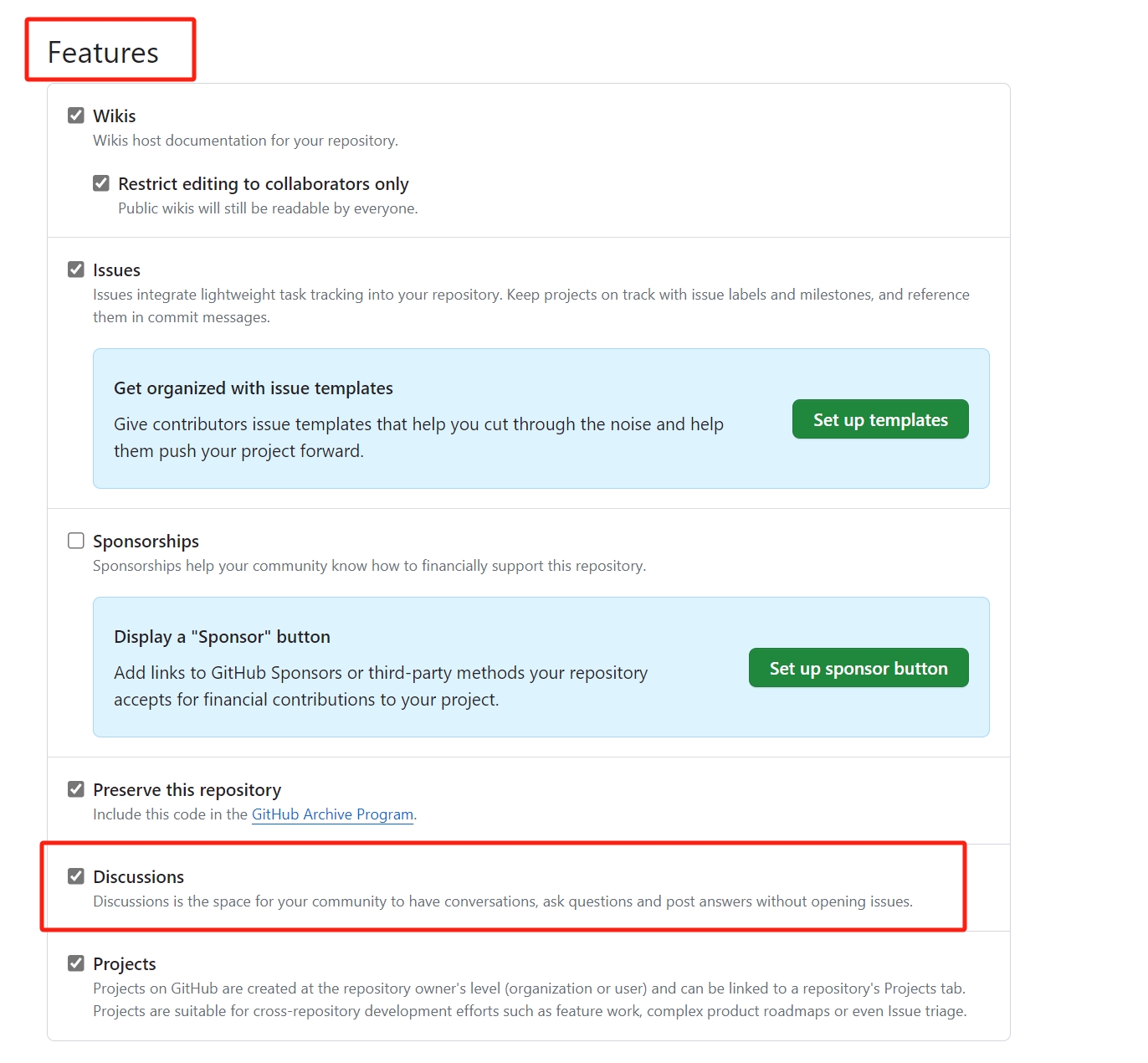
Task: Turn off the Discussions checkbox
Action: [76, 876]
